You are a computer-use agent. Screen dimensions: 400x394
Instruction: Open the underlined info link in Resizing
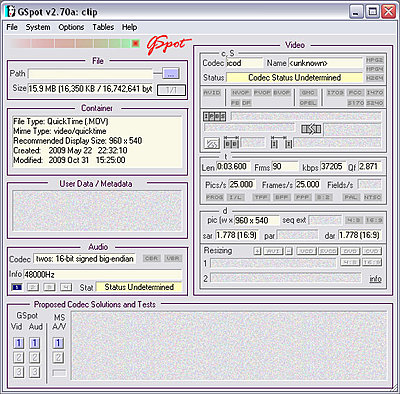[375, 279]
